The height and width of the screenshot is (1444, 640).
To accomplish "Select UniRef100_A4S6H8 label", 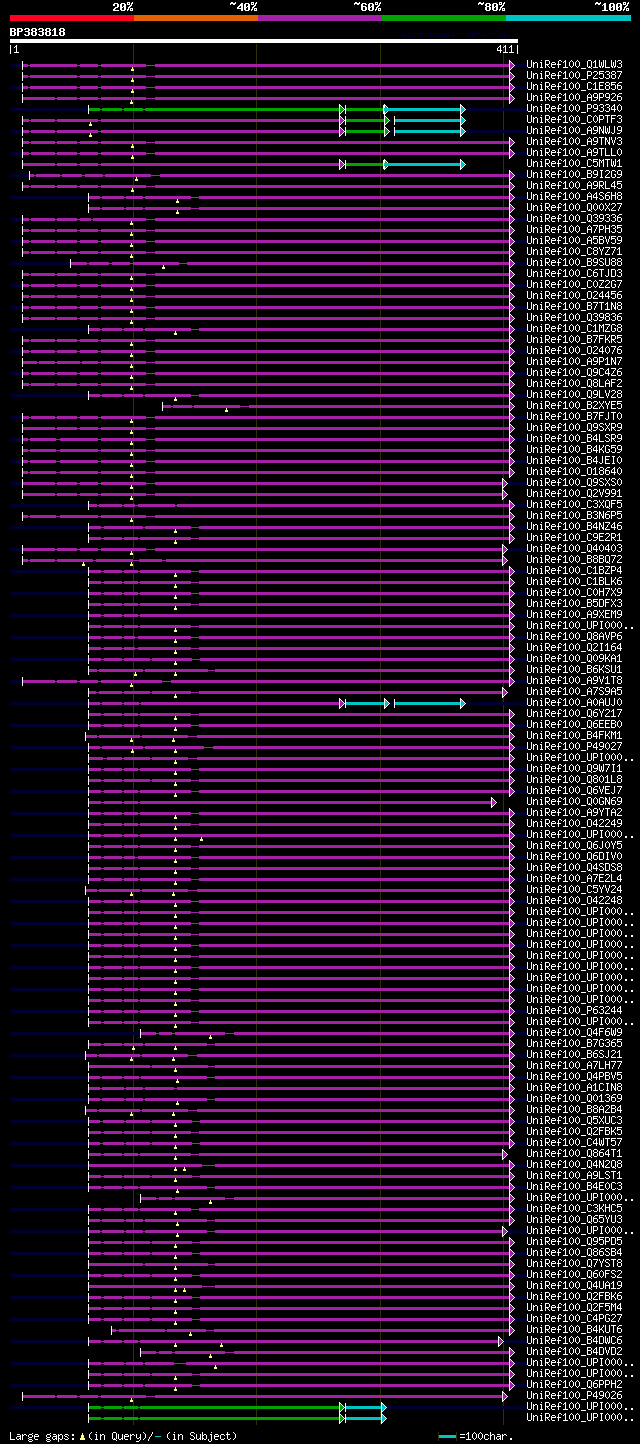I will click(x=574, y=196).
